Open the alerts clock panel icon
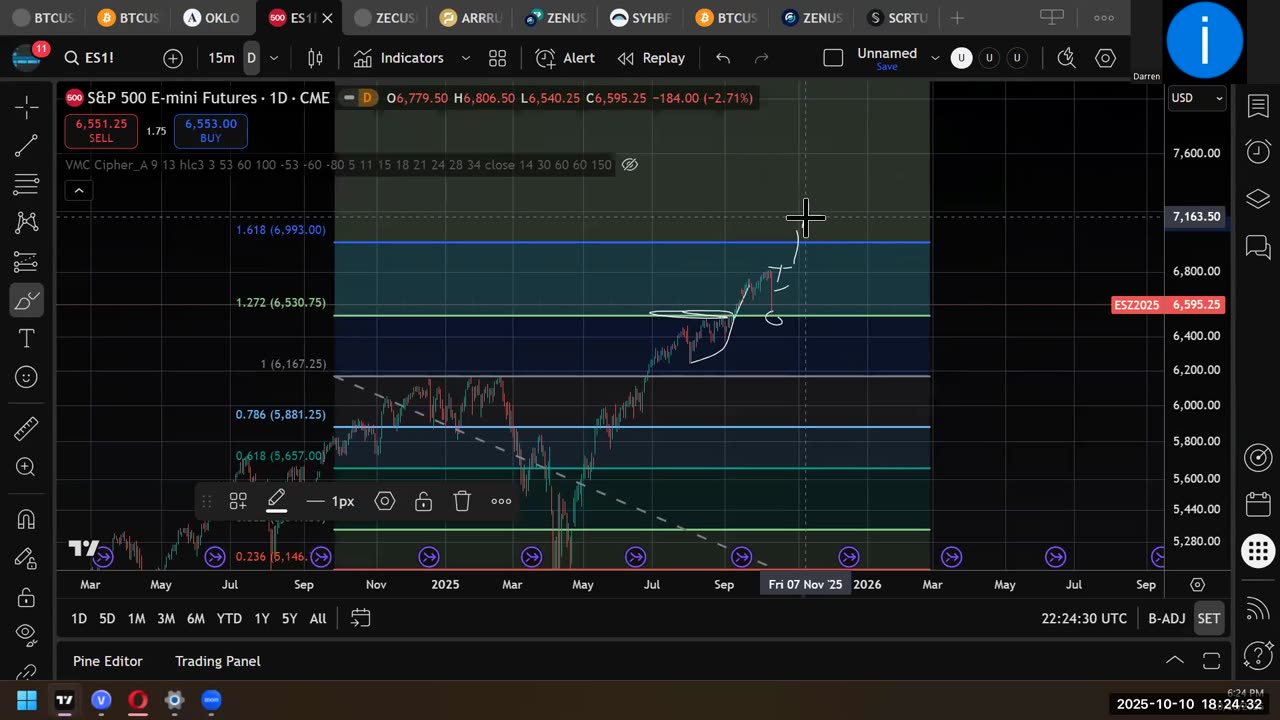 tap(1258, 152)
